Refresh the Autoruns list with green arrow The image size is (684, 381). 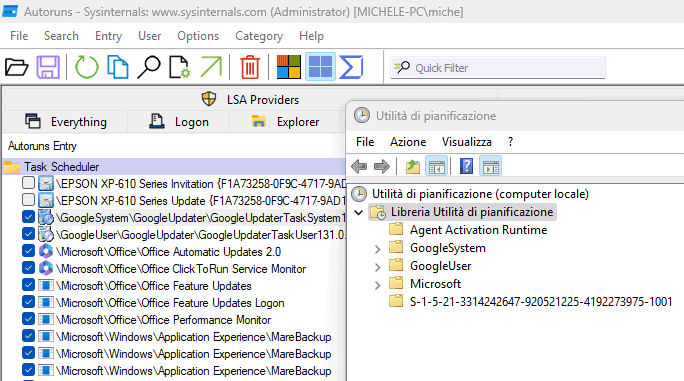click(86, 68)
